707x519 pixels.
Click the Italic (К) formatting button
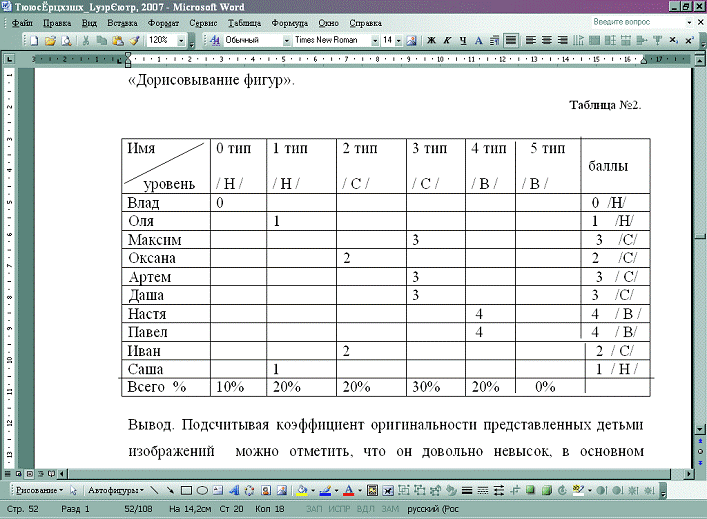(447, 41)
